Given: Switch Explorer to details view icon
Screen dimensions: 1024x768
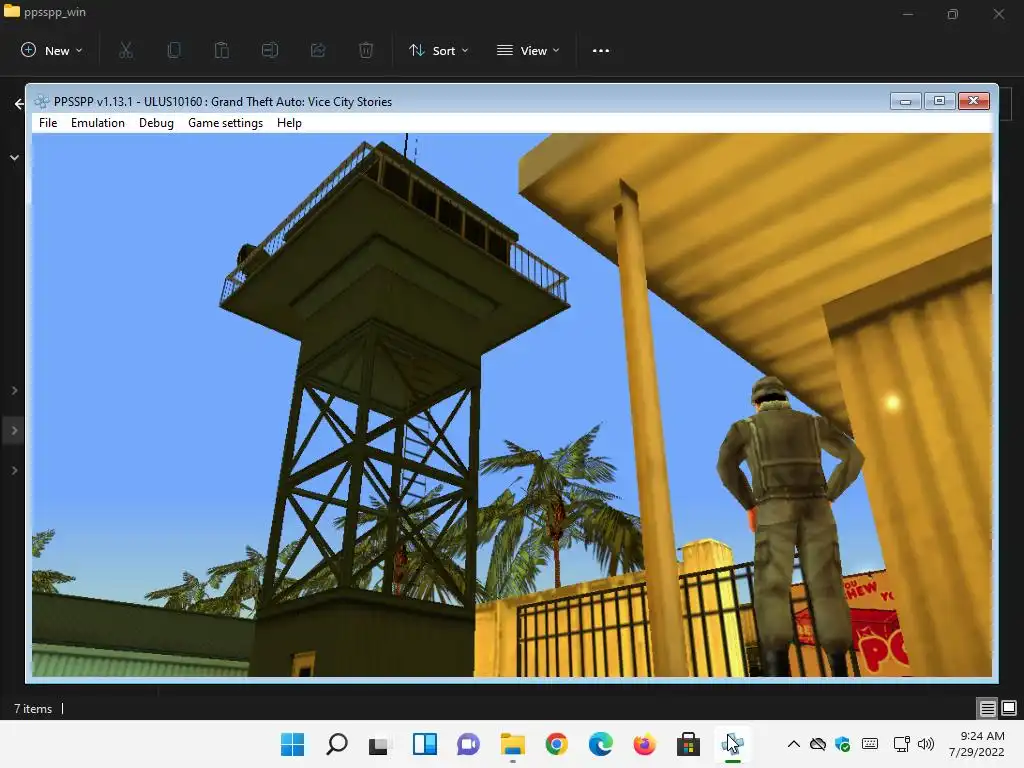Looking at the screenshot, I should pos(987,708).
